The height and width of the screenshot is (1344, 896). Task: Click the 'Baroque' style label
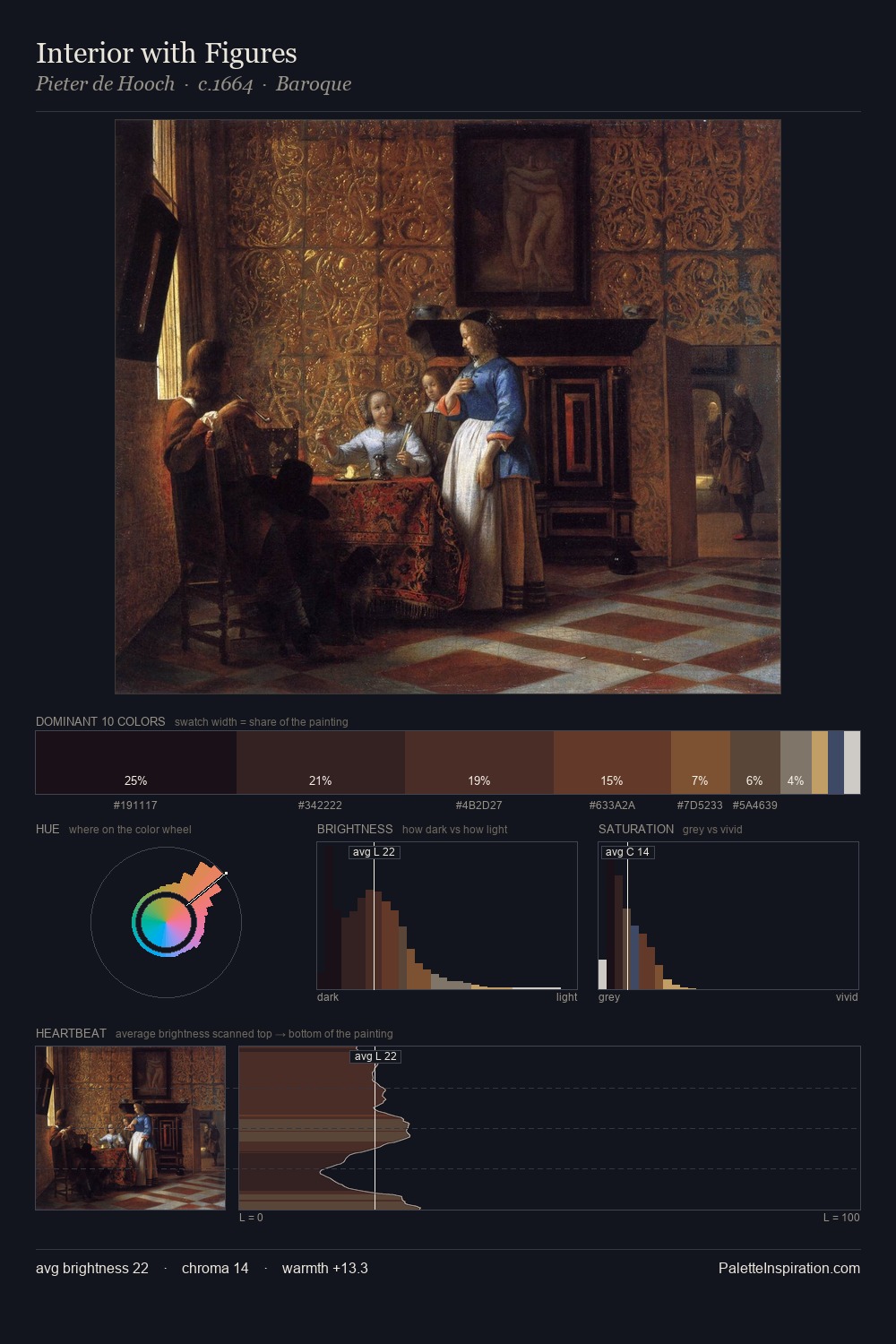(x=314, y=84)
